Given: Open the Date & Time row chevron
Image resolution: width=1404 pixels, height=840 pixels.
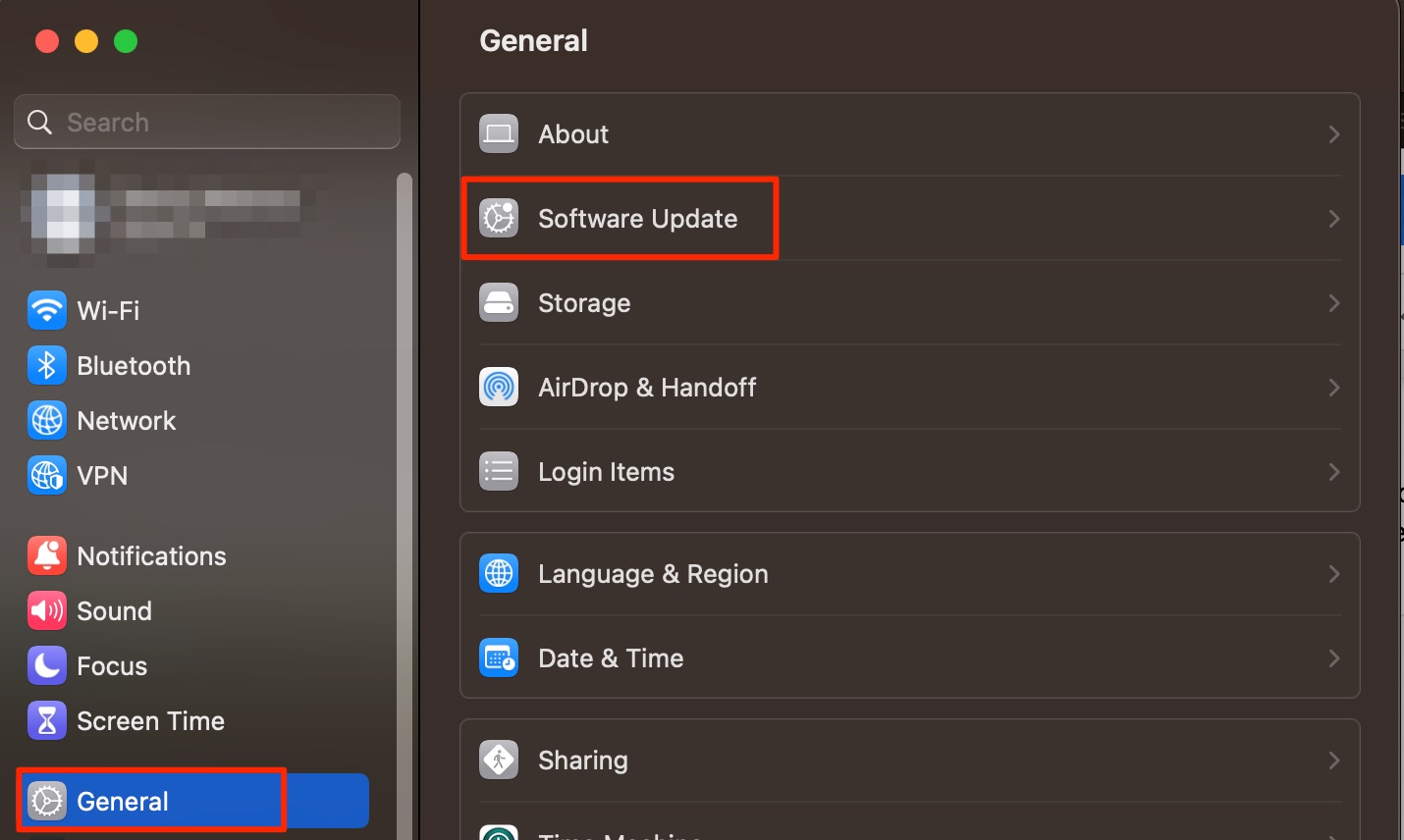Looking at the screenshot, I should (x=1334, y=658).
